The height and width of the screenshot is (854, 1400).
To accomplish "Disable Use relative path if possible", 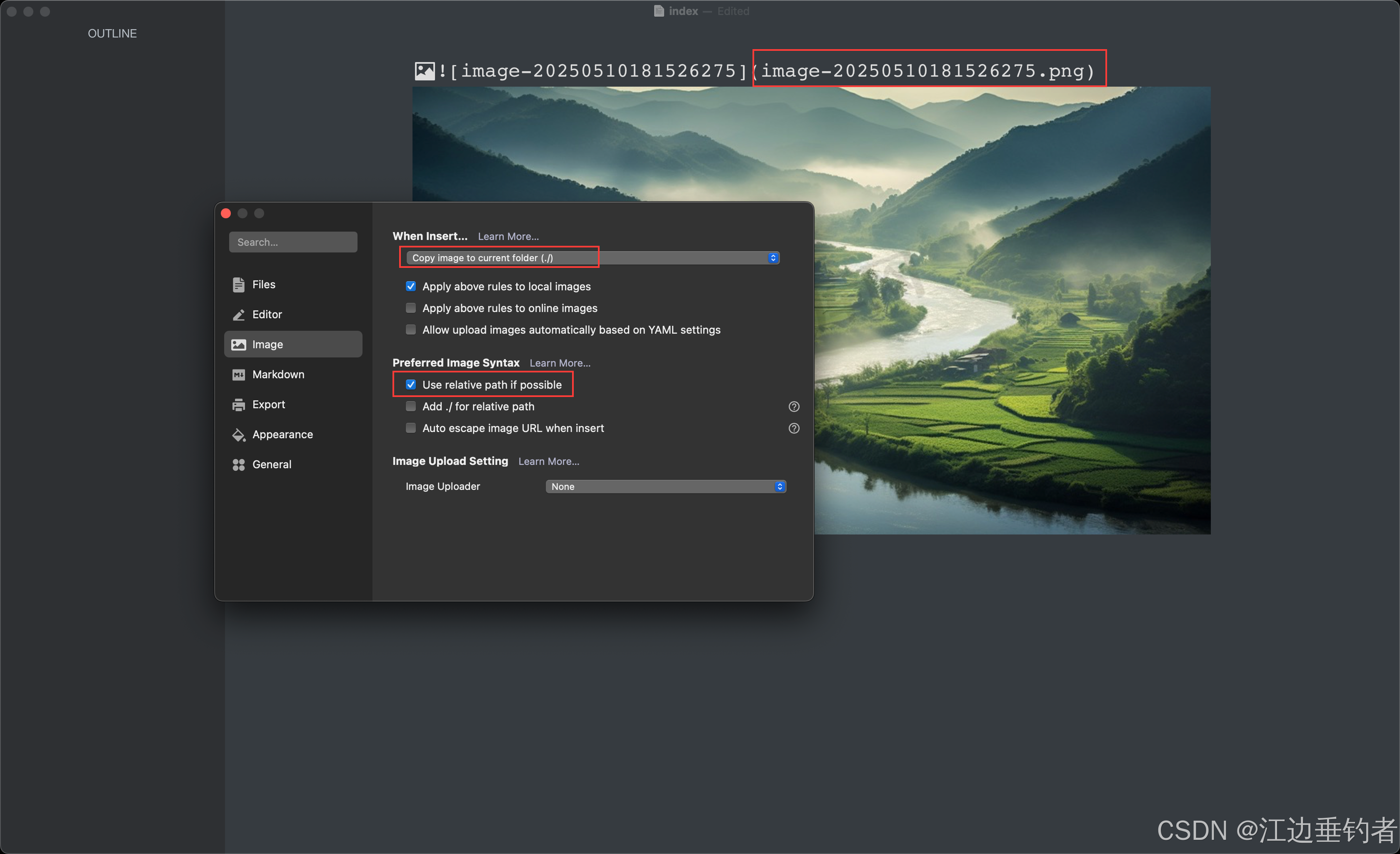I will pyautogui.click(x=411, y=385).
